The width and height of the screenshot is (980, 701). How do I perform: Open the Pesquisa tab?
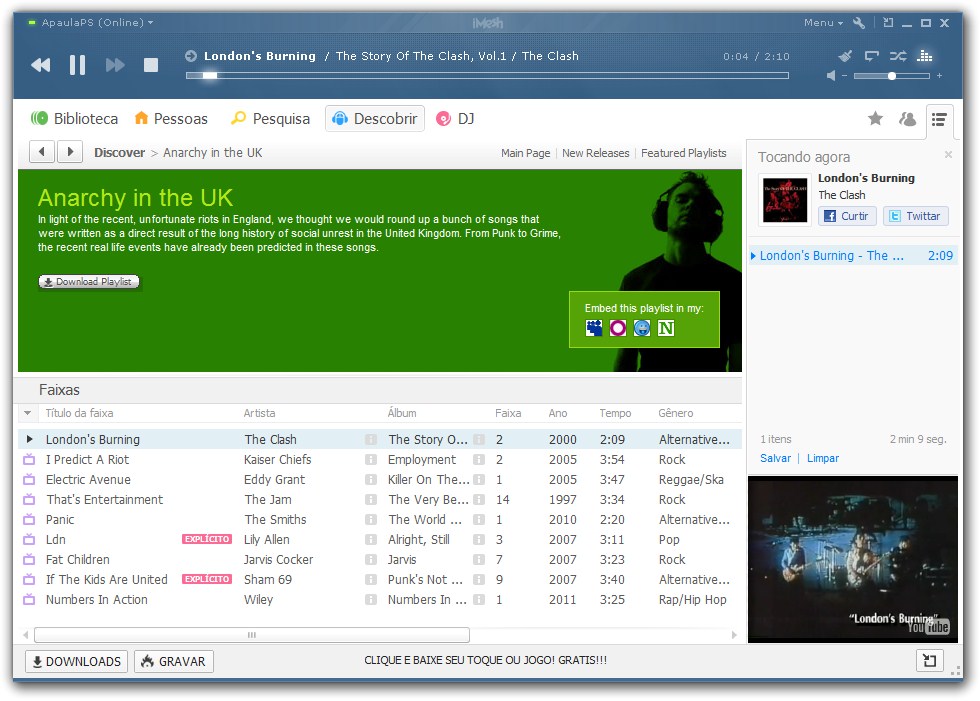click(x=270, y=119)
